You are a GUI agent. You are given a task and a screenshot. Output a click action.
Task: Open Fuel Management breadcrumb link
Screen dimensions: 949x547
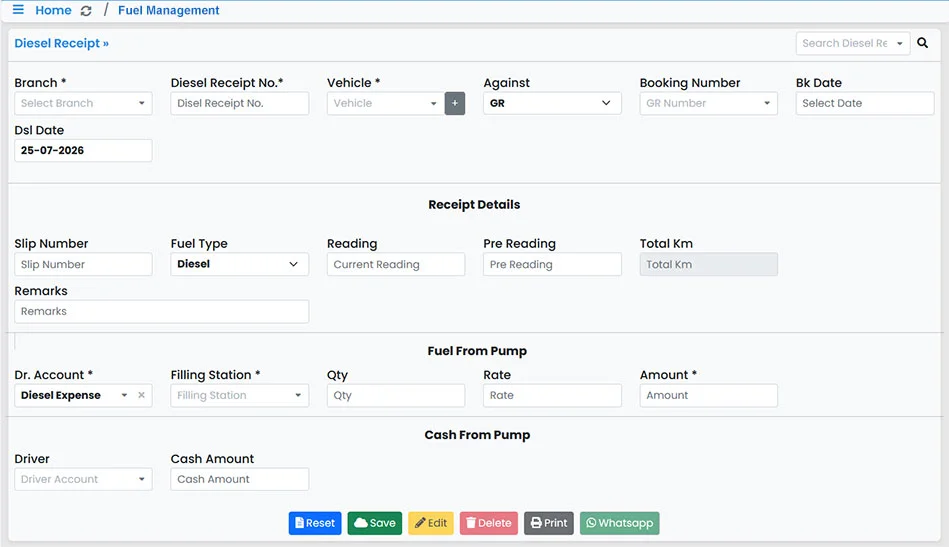click(x=168, y=10)
